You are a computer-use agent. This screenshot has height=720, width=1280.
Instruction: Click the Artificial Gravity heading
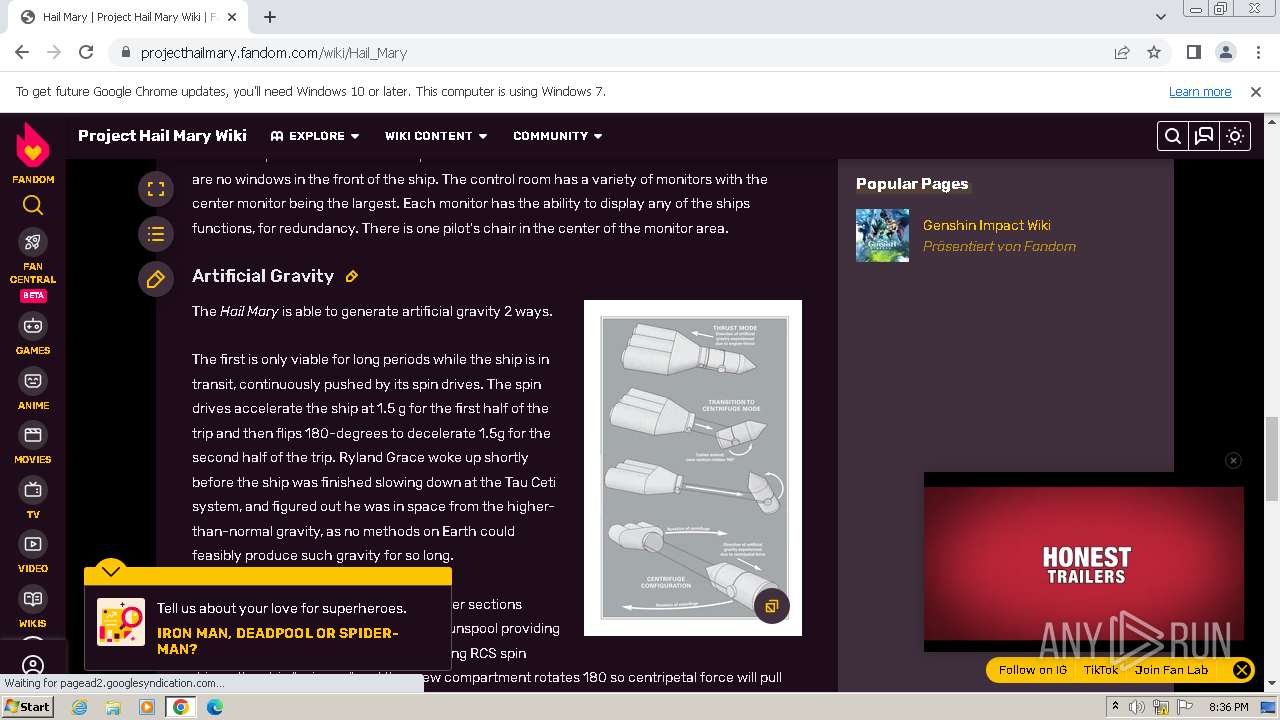tap(263, 276)
